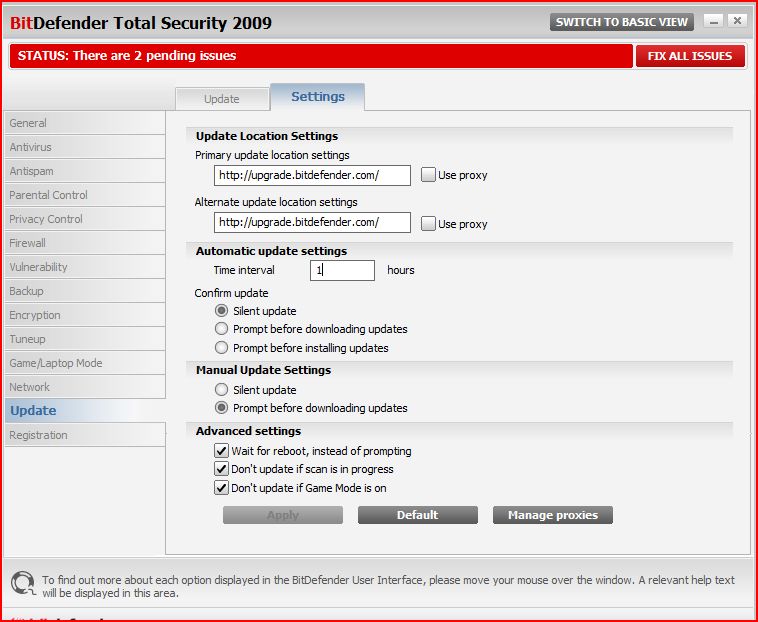
Task: Open Manage proxies
Action: click(553, 515)
